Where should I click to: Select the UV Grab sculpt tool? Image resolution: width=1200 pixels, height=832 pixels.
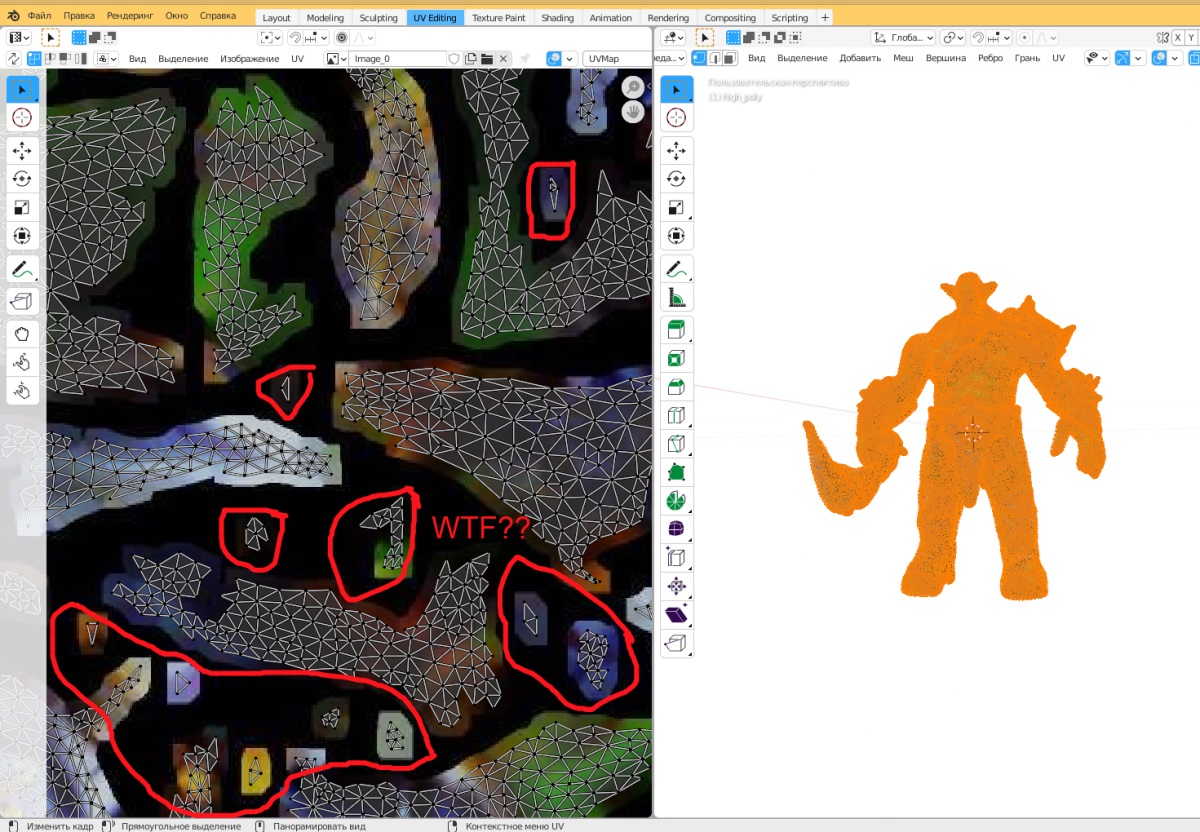point(22,333)
